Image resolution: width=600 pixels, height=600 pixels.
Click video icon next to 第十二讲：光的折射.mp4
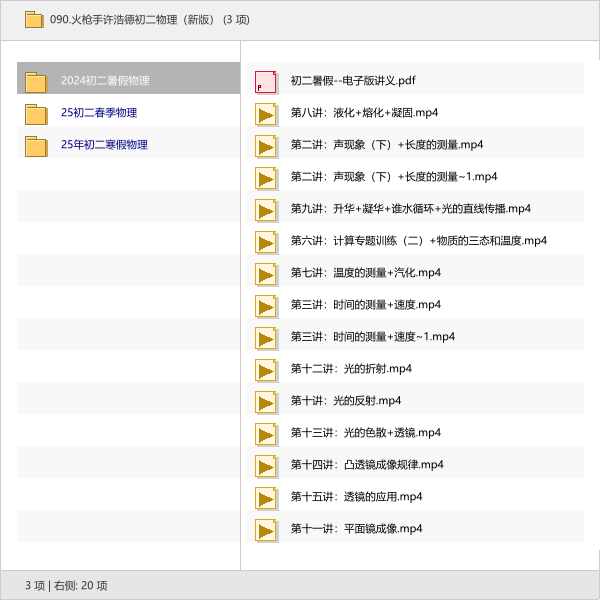pos(265,369)
